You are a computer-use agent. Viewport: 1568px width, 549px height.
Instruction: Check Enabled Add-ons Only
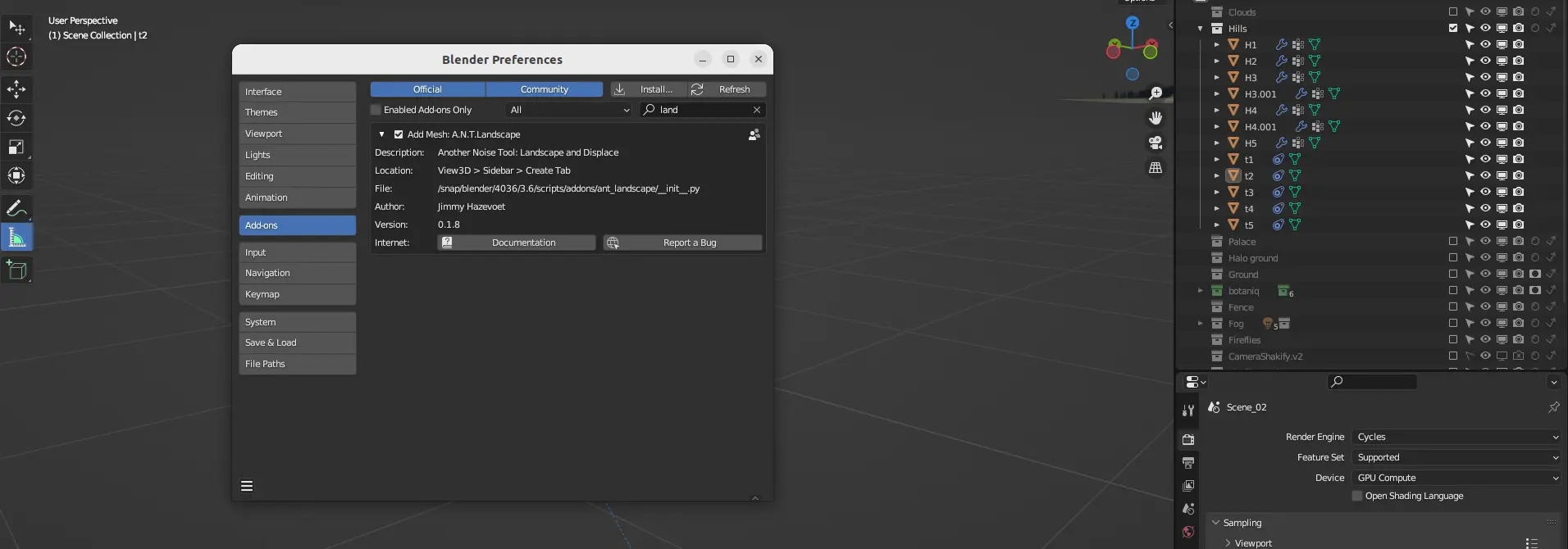(x=376, y=110)
